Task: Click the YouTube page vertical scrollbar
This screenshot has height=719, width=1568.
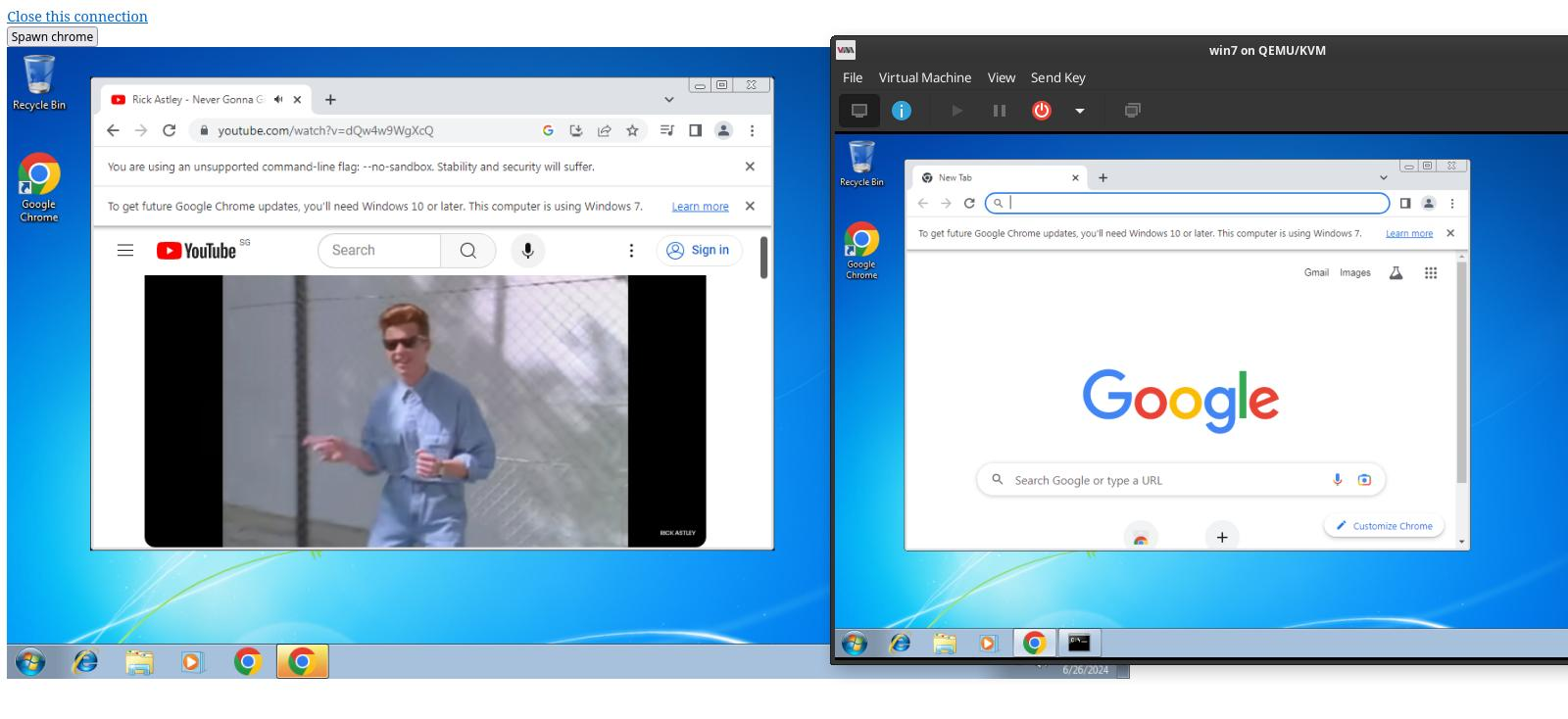Action: (763, 258)
